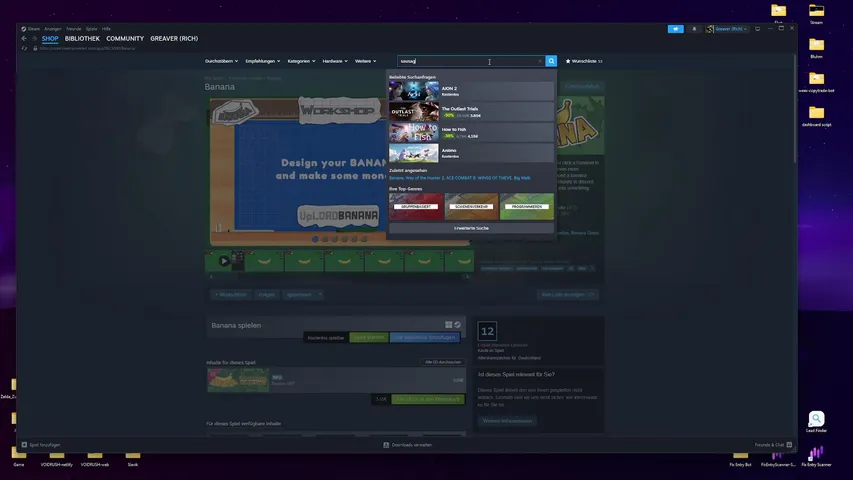
Task: Click Zur Bibliothek hinzufügen button
Action: tap(425, 337)
